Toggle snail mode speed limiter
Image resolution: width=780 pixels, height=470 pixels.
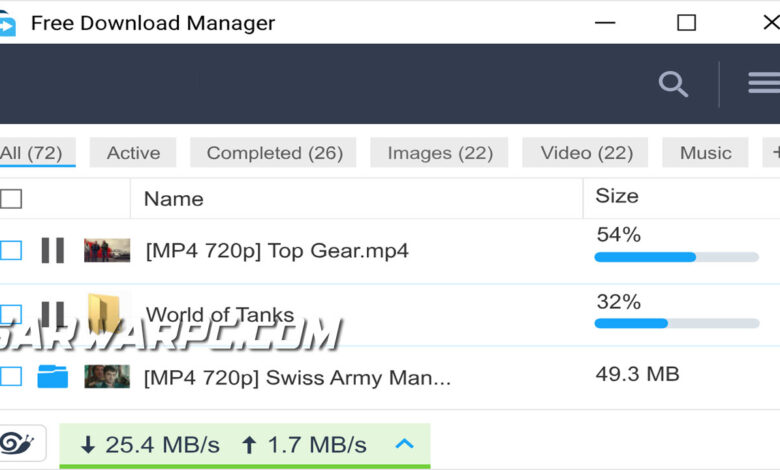click(17, 443)
